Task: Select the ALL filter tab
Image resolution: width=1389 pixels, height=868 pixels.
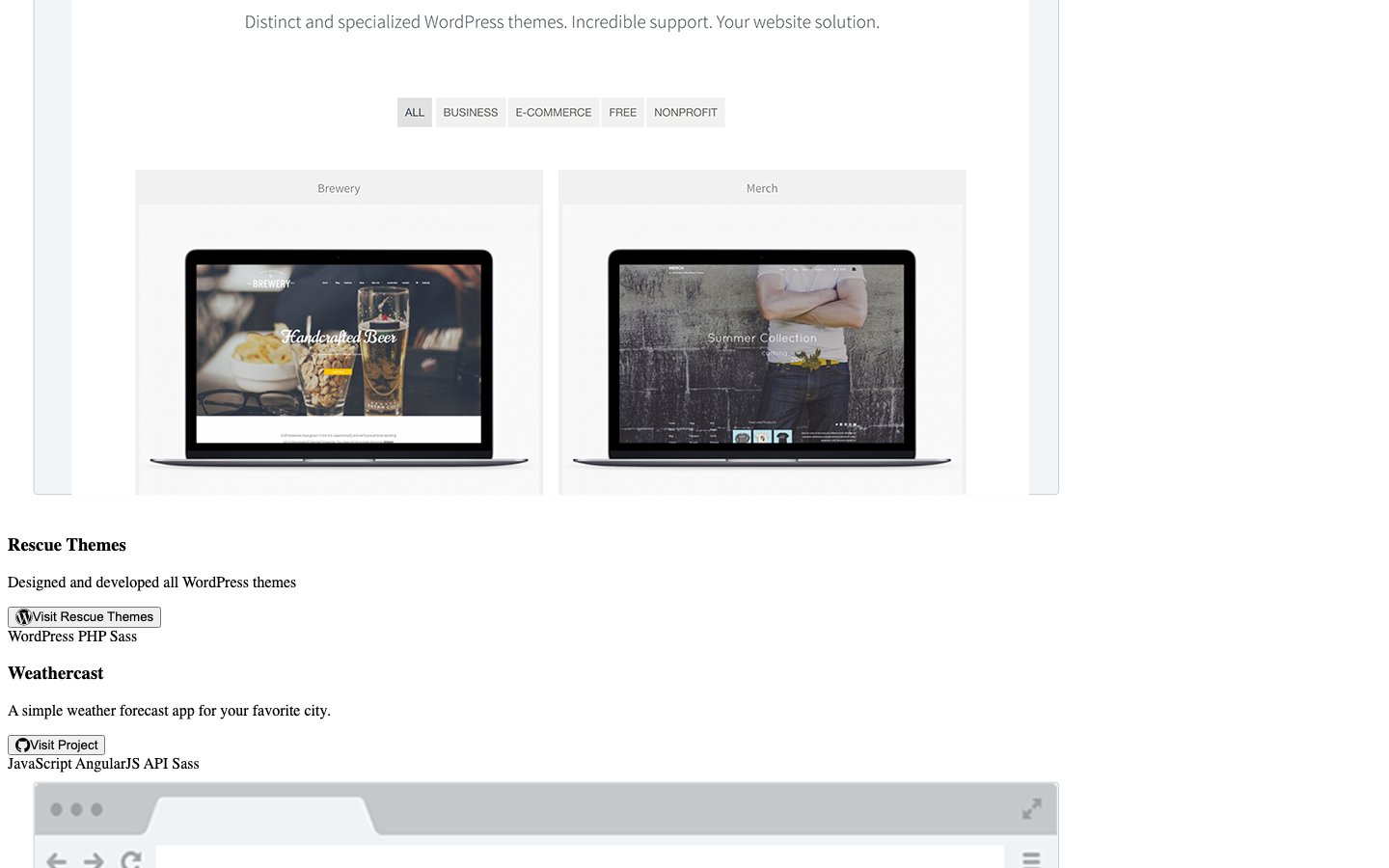Action: 415,113
